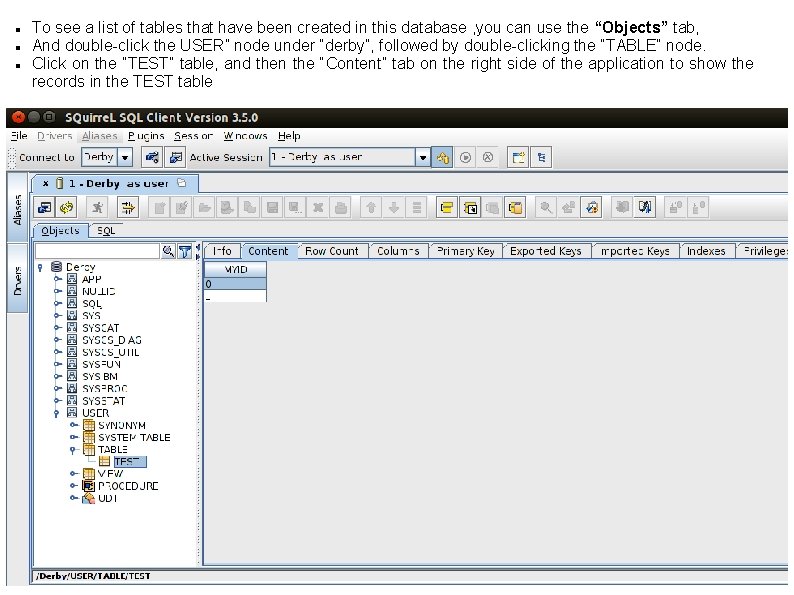Expand the APP schema node
This screenshot has height=595, width=794.
tap(58, 279)
